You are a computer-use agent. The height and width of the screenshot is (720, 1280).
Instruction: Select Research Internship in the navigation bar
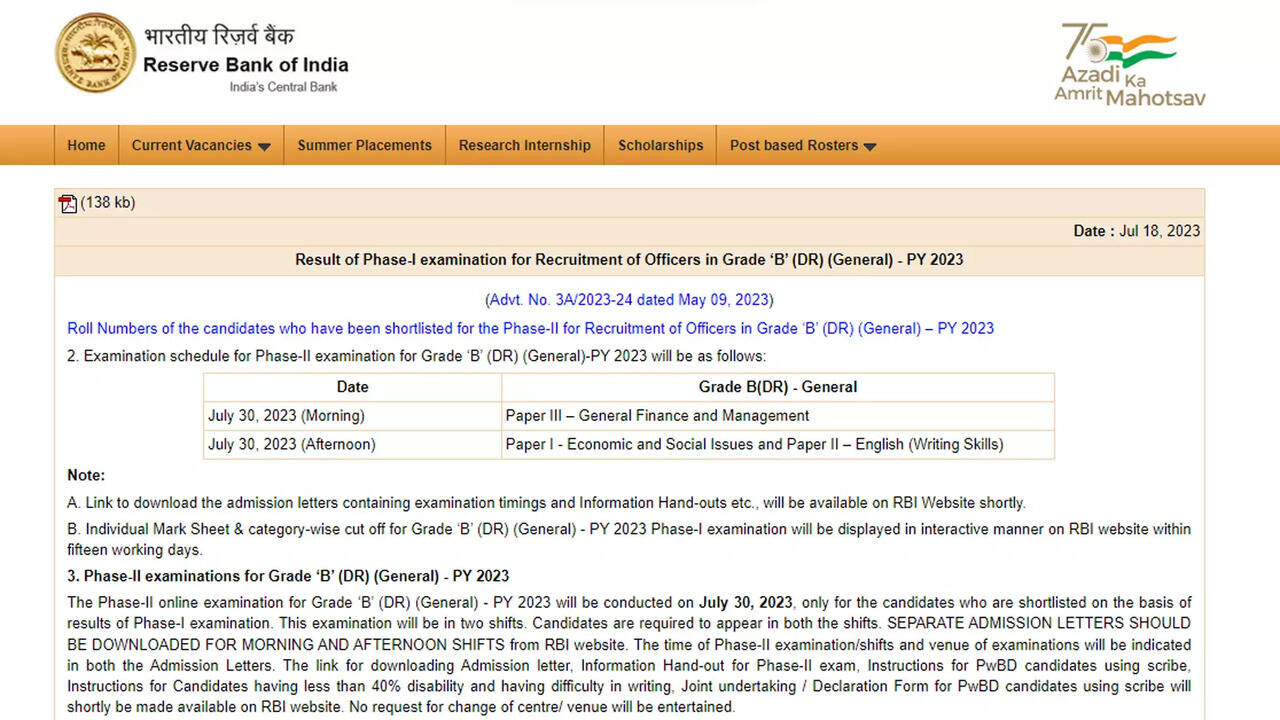(x=524, y=145)
